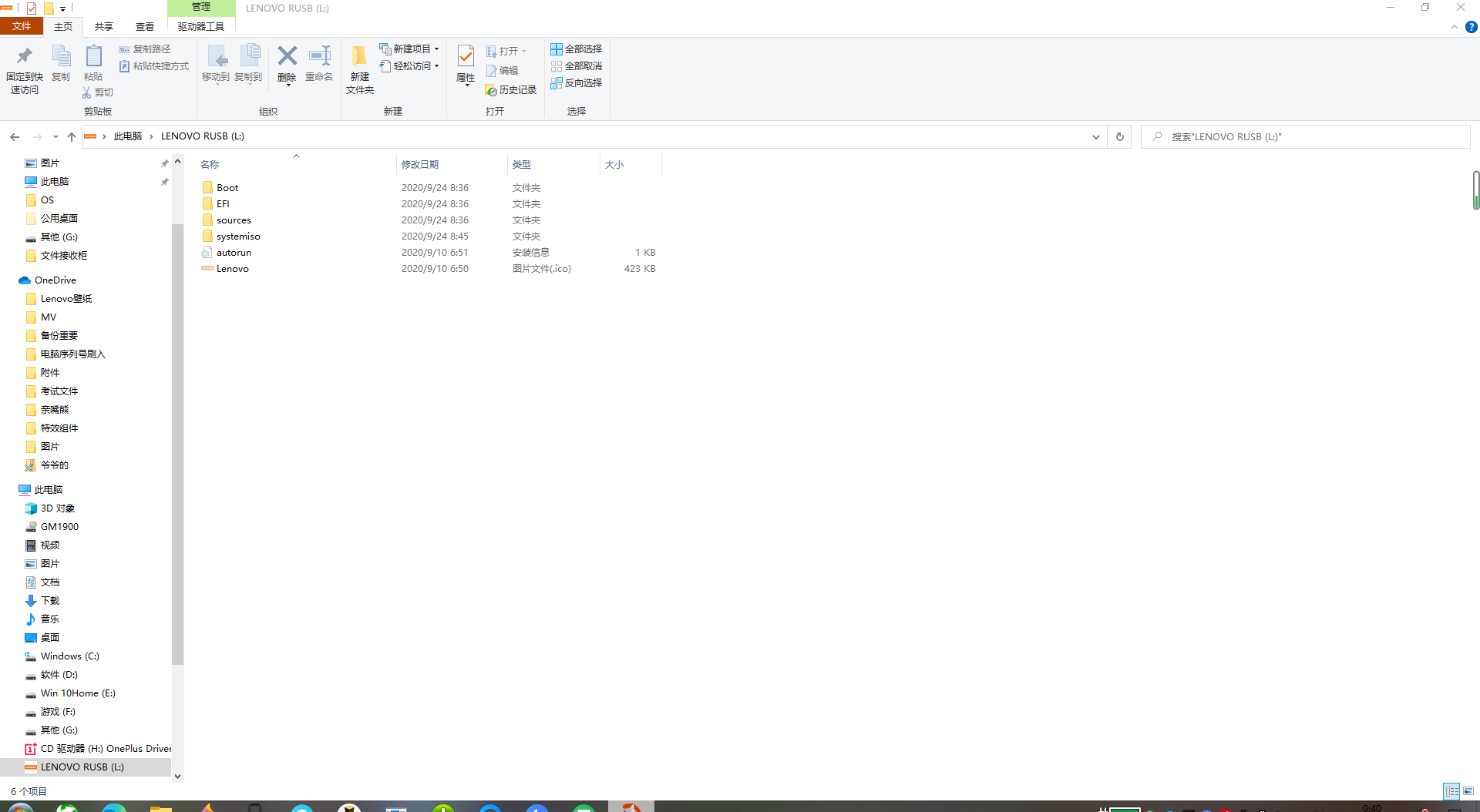Click navigation pane scroll down arrow

coord(177,777)
